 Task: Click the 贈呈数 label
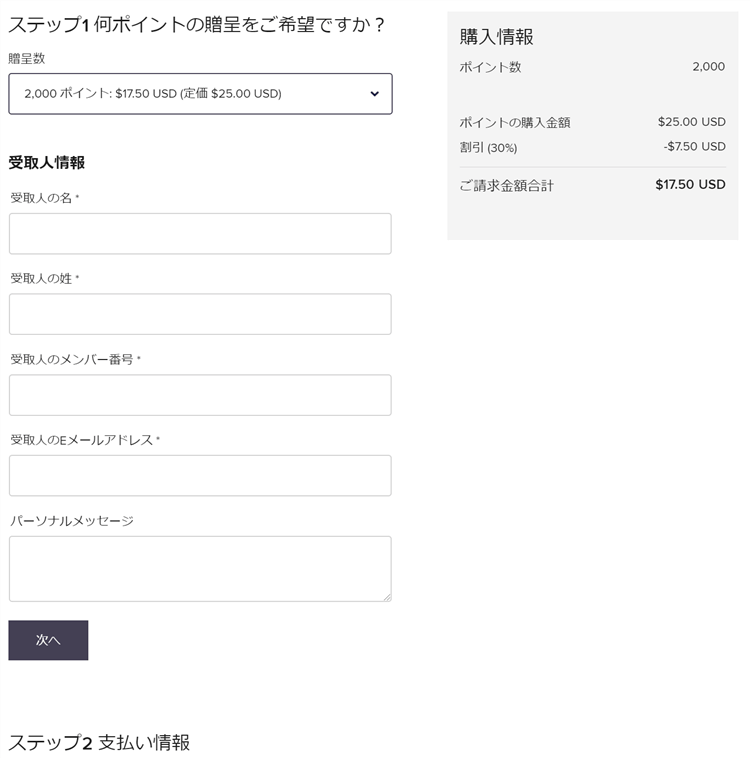click(27, 58)
